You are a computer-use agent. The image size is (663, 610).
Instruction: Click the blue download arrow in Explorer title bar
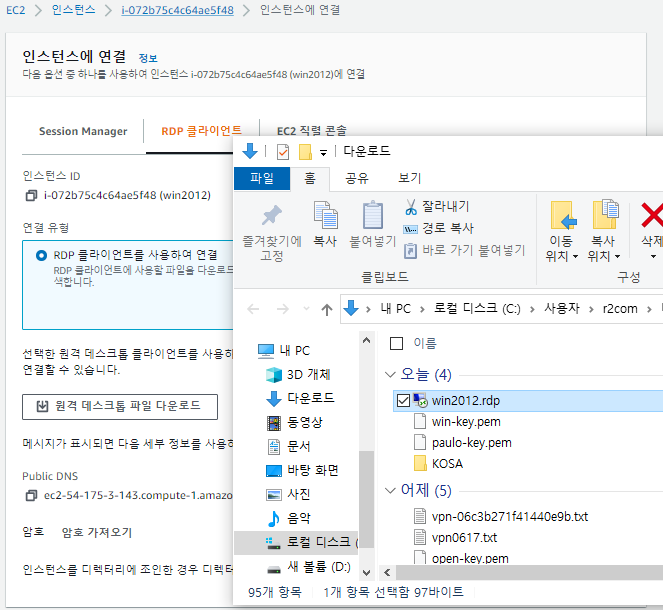[250, 151]
